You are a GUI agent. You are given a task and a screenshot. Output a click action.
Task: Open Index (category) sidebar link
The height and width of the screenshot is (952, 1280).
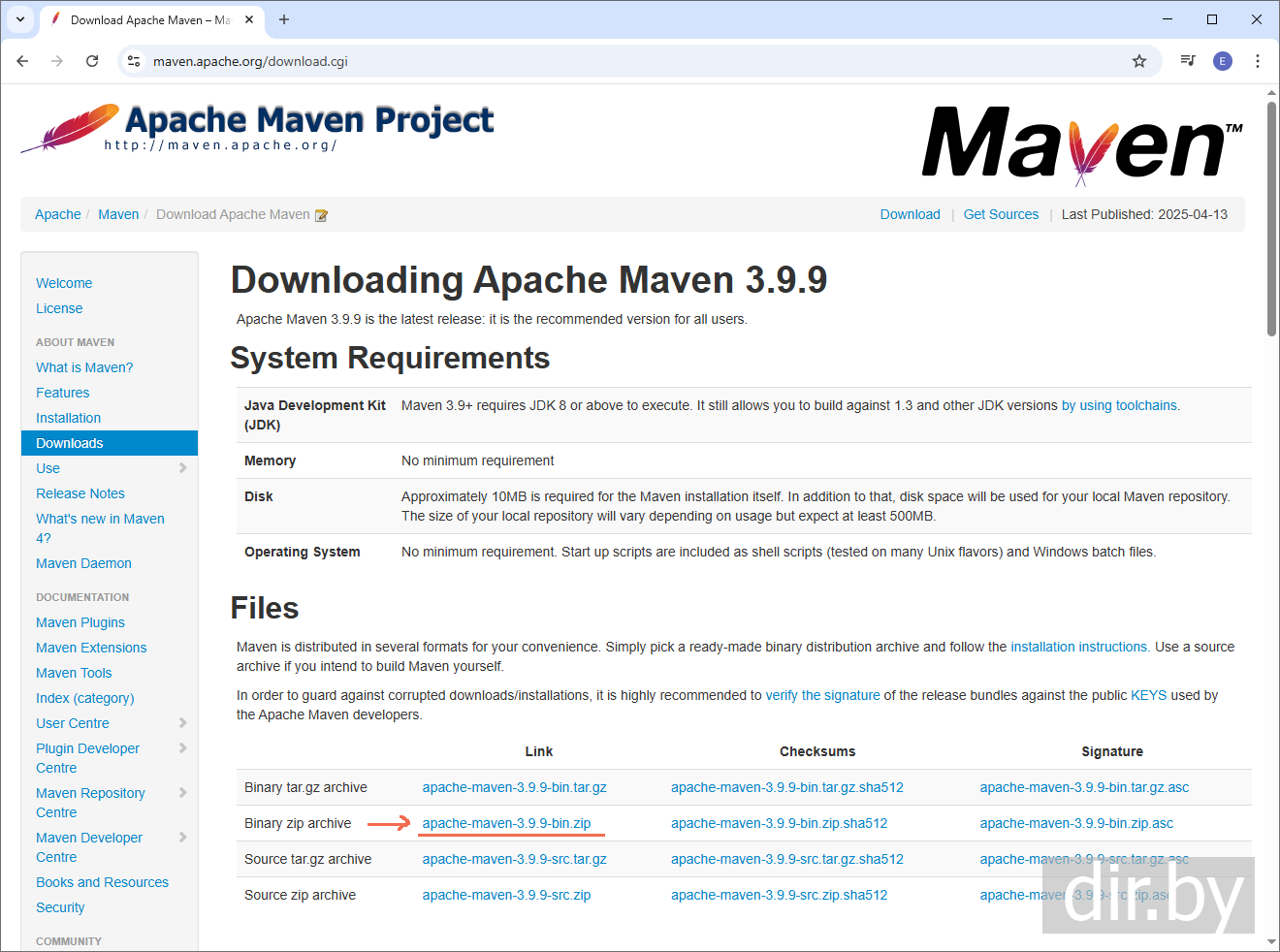85,698
